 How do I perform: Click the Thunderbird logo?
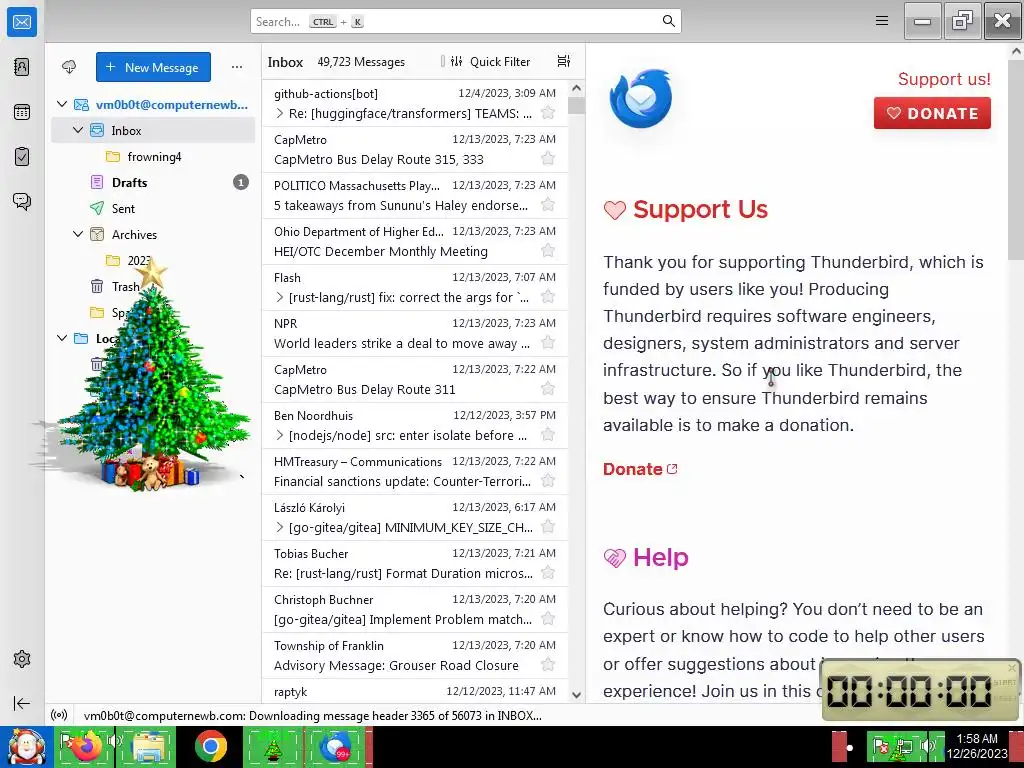click(x=640, y=99)
